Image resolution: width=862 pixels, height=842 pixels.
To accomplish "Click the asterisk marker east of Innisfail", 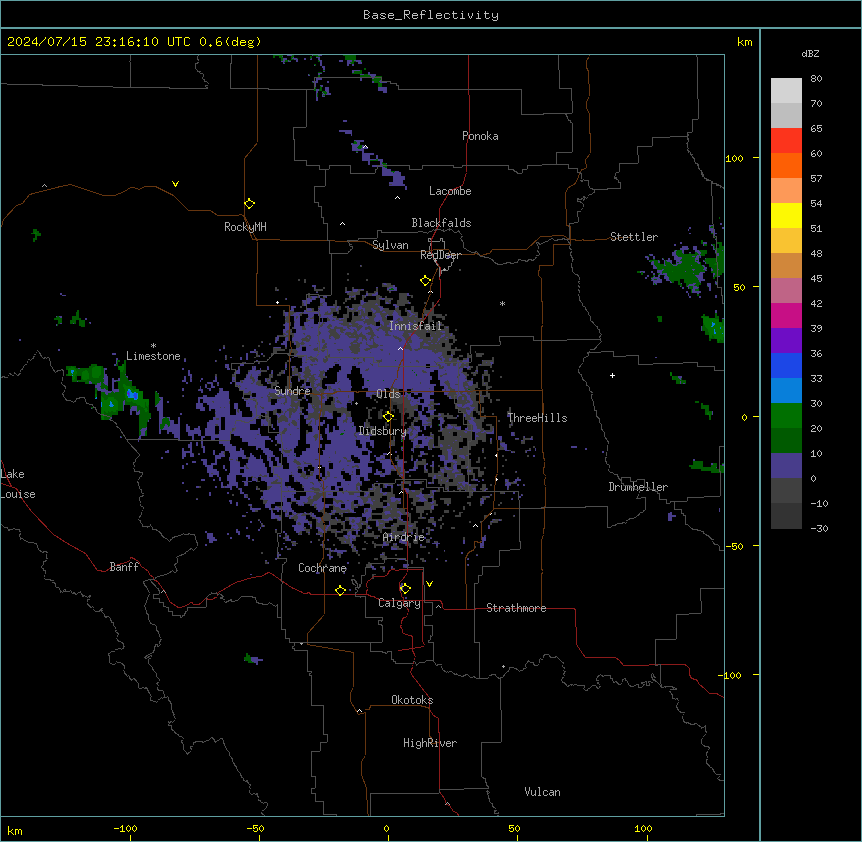I will coord(502,303).
